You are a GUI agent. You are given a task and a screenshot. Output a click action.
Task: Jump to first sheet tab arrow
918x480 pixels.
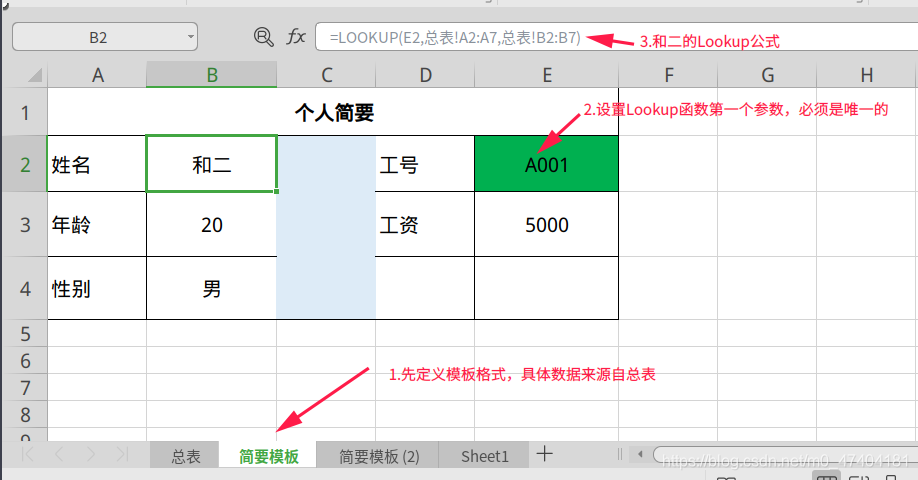coord(28,454)
